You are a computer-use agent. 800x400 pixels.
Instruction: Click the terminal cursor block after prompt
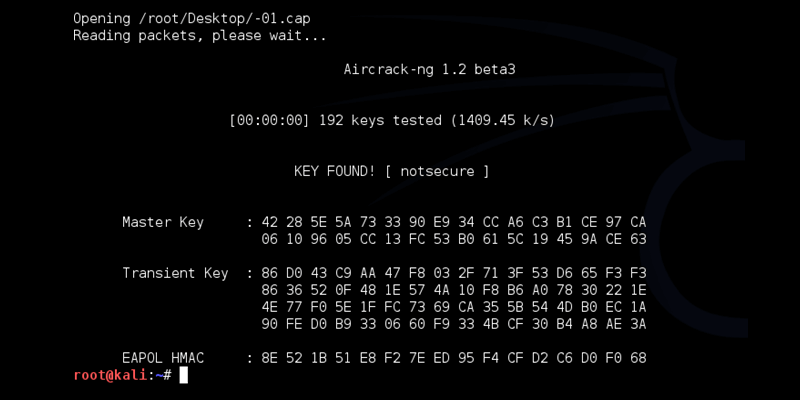pos(184,375)
